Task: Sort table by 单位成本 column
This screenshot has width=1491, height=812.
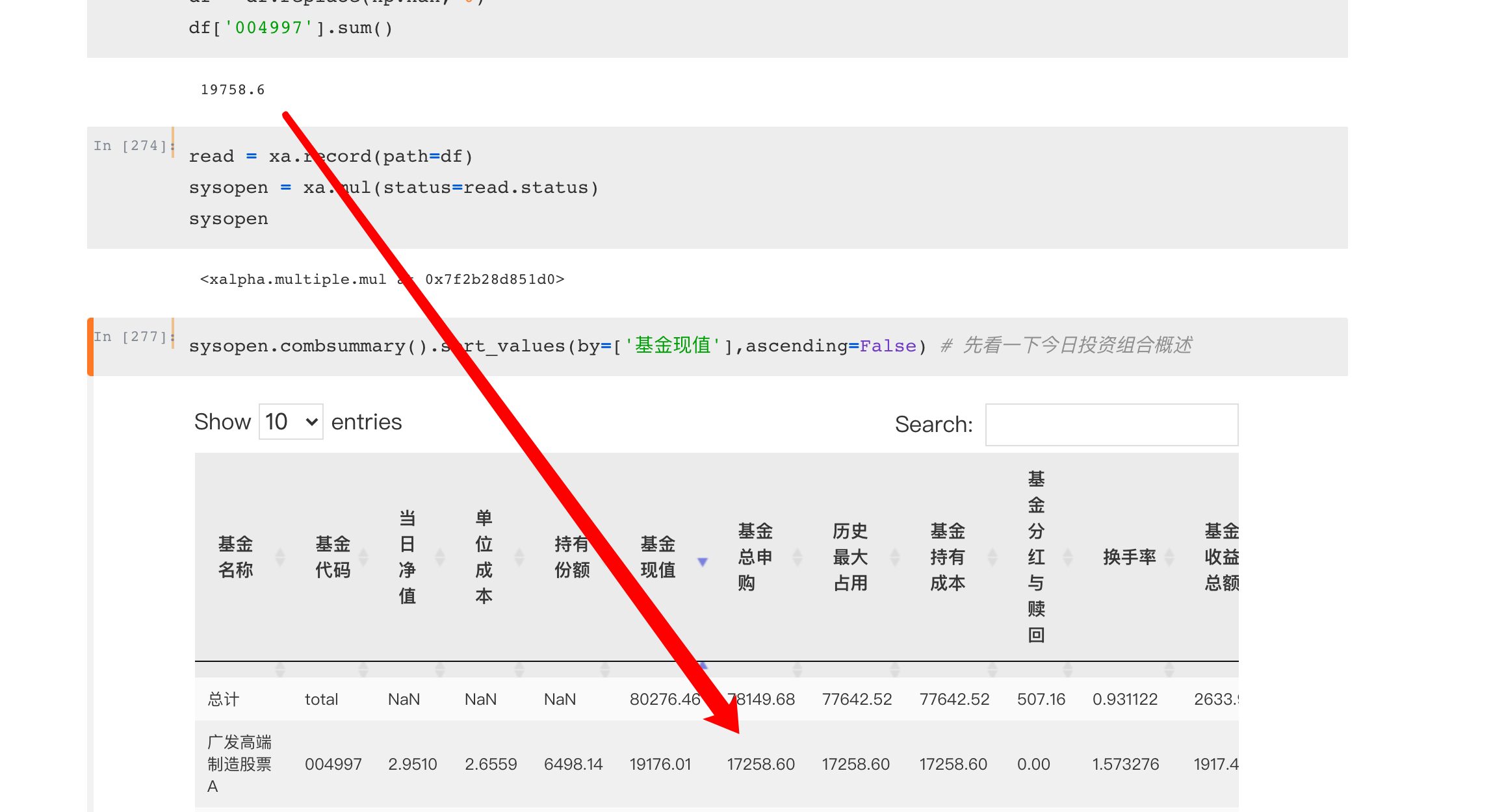Action: coord(519,557)
